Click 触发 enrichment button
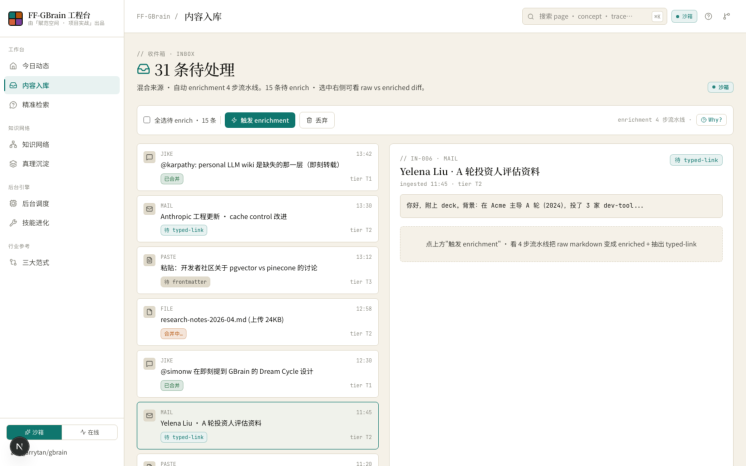746x466 pixels. point(260,120)
